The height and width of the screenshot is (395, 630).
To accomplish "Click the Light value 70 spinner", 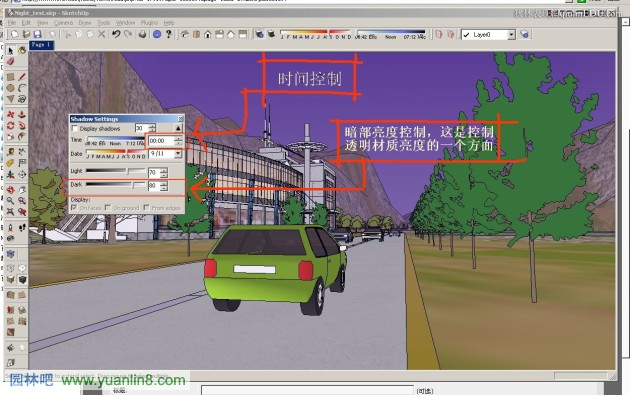I will [164, 173].
